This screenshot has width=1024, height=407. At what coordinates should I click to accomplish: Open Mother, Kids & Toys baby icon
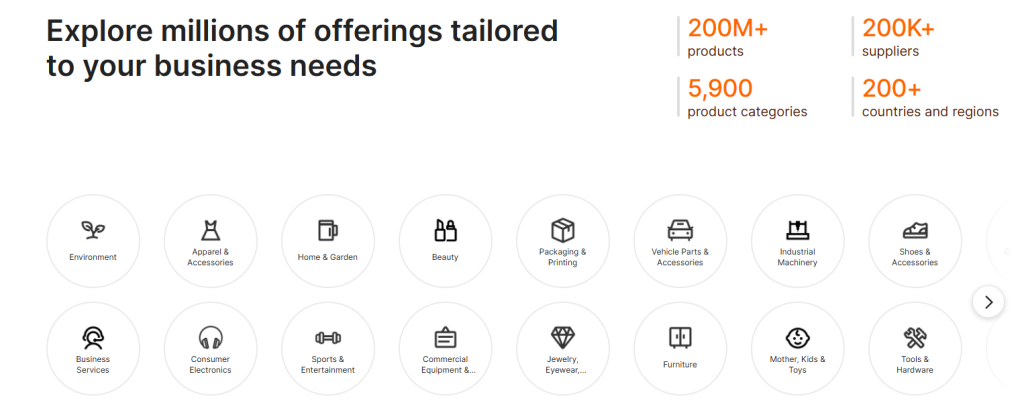(797, 338)
